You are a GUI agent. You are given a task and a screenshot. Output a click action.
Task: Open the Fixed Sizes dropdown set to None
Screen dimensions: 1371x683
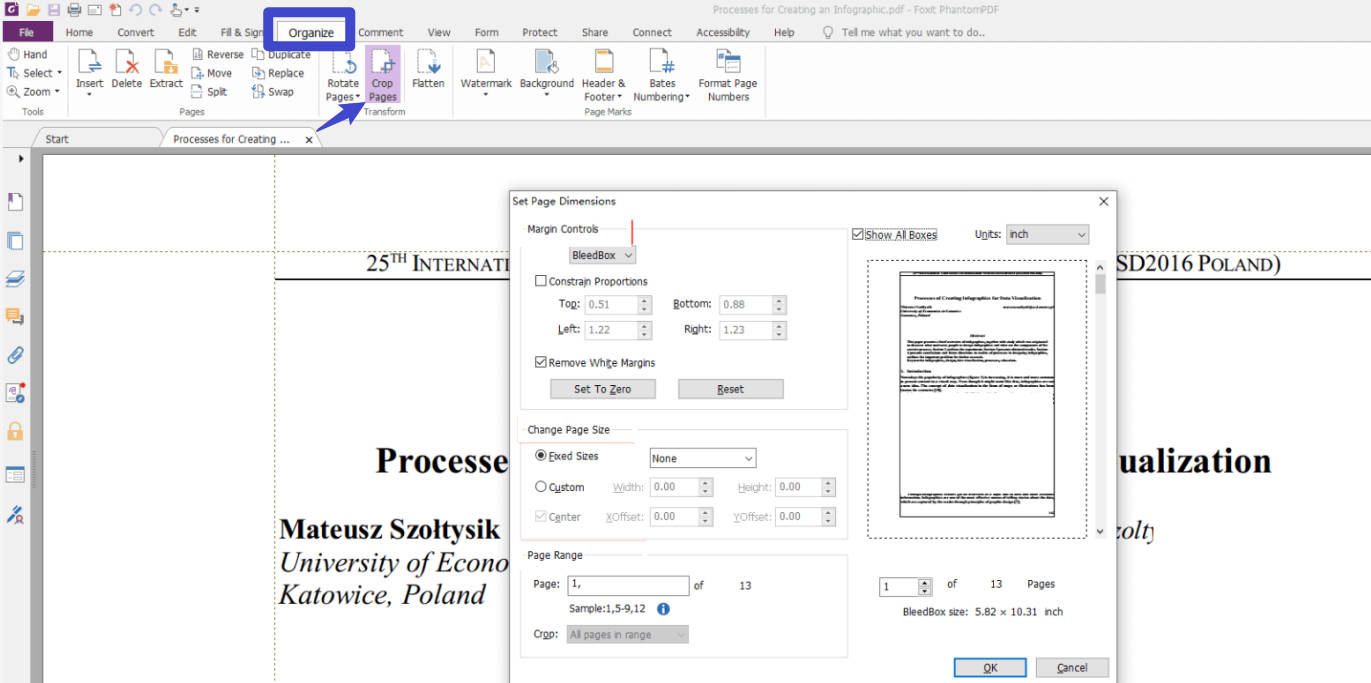[x=702, y=457]
